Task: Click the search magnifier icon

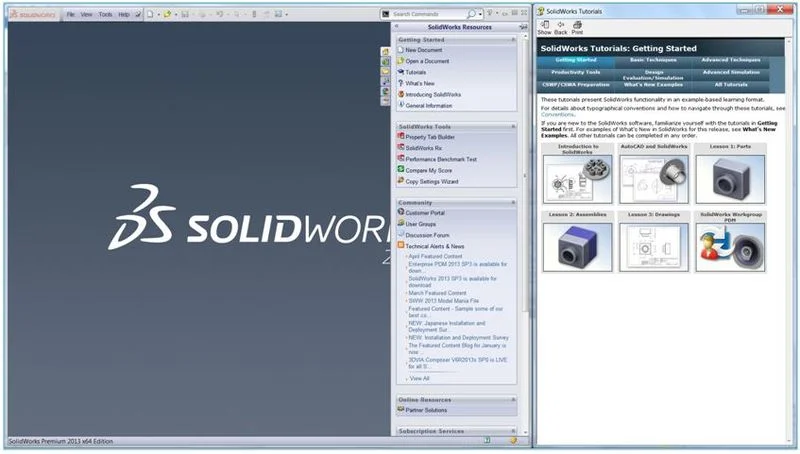Action: coord(470,15)
